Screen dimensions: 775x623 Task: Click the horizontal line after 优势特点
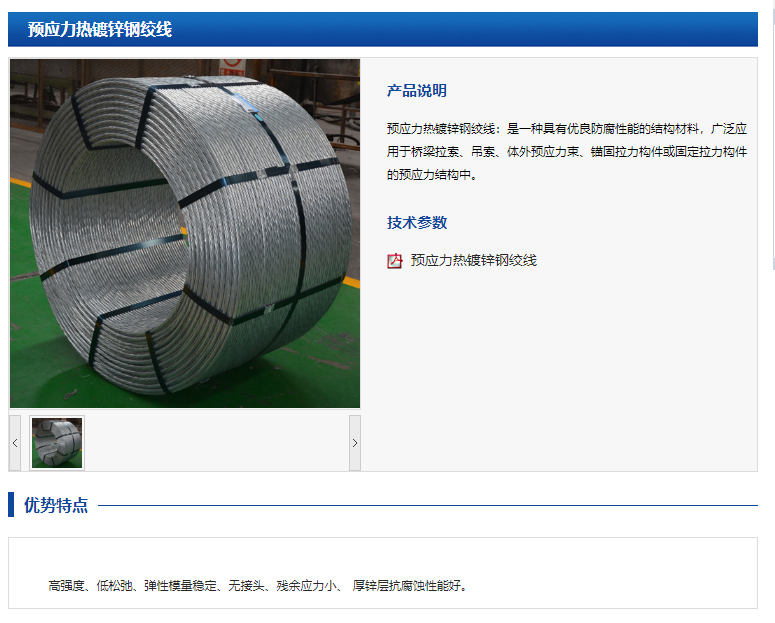tap(428, 505)
